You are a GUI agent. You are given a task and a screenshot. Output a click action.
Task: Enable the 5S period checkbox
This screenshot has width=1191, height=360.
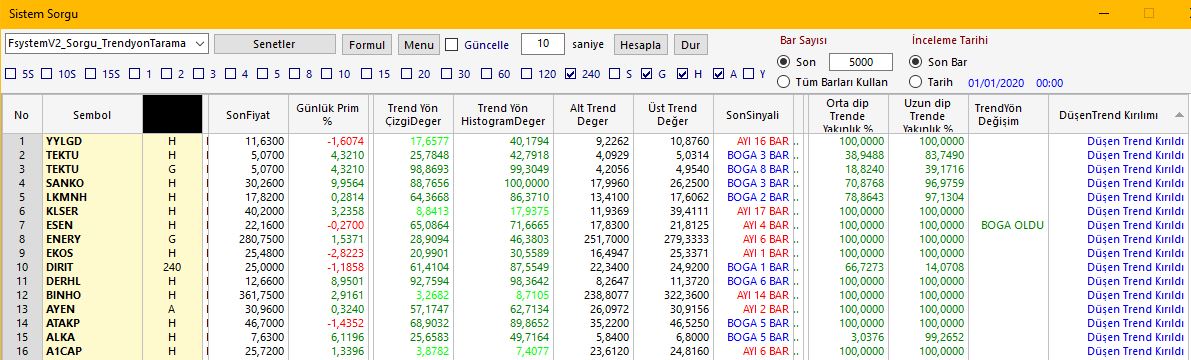(x=11, y=74)
